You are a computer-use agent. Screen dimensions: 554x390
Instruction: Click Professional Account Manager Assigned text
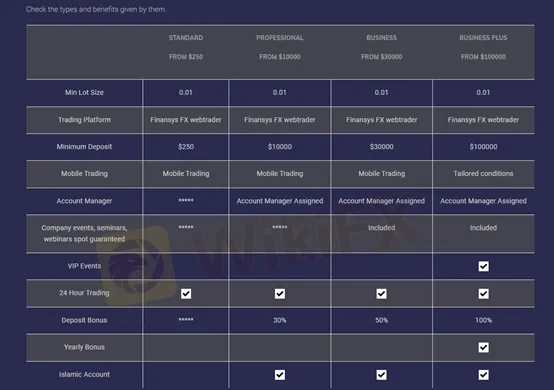280,201
